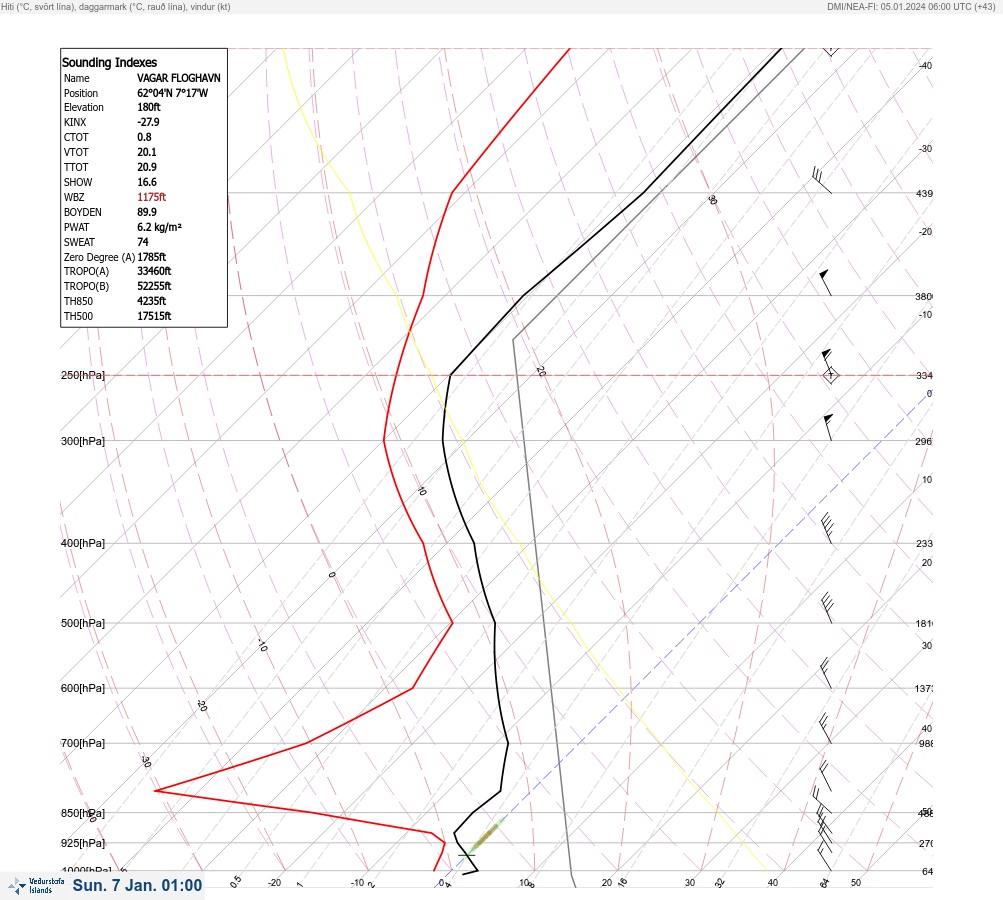This screenshot has width=1003, height=900.
Task: Click the 'Zero Degree (A)' row label
Action: tap(99, 257)
